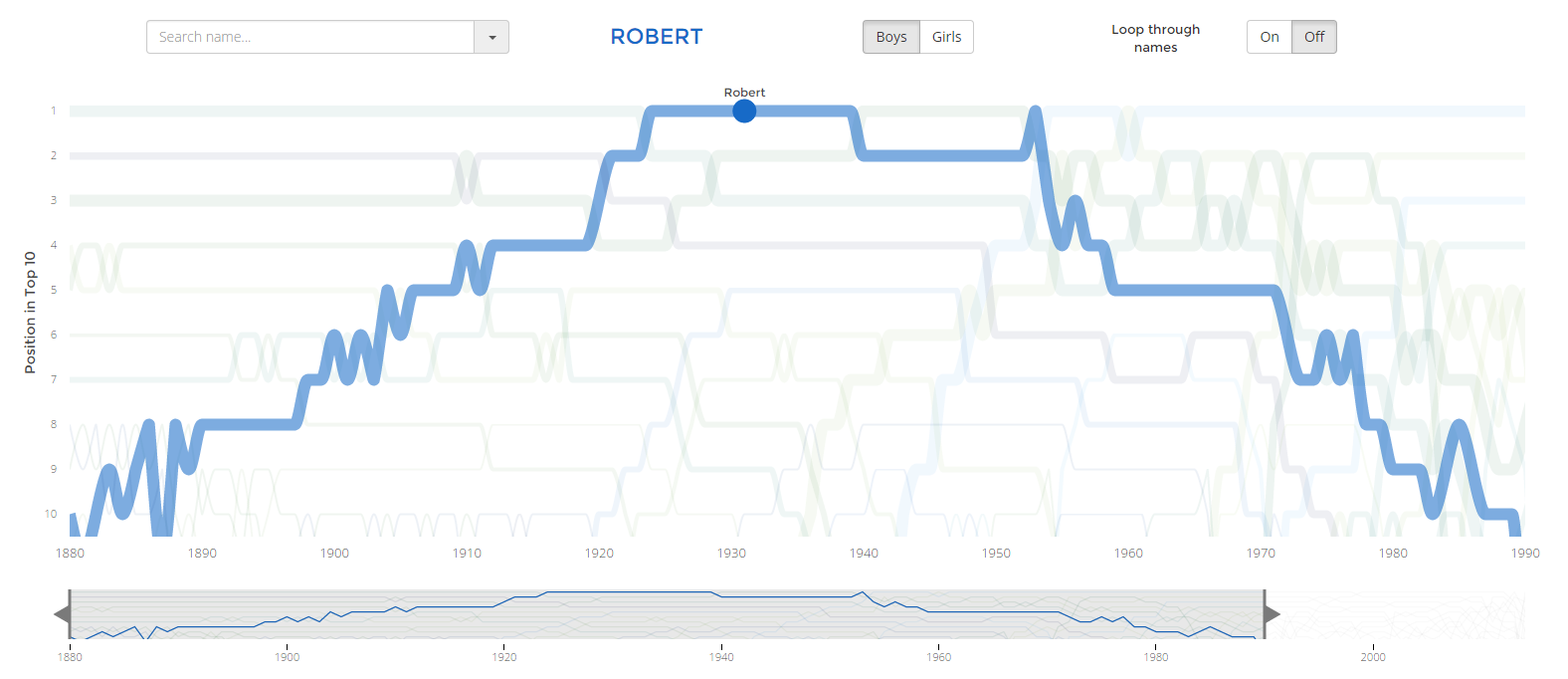The width and height of the screenshot is (1568, 679).
Task: Switch to the Girls names
Action: point(946,38)
